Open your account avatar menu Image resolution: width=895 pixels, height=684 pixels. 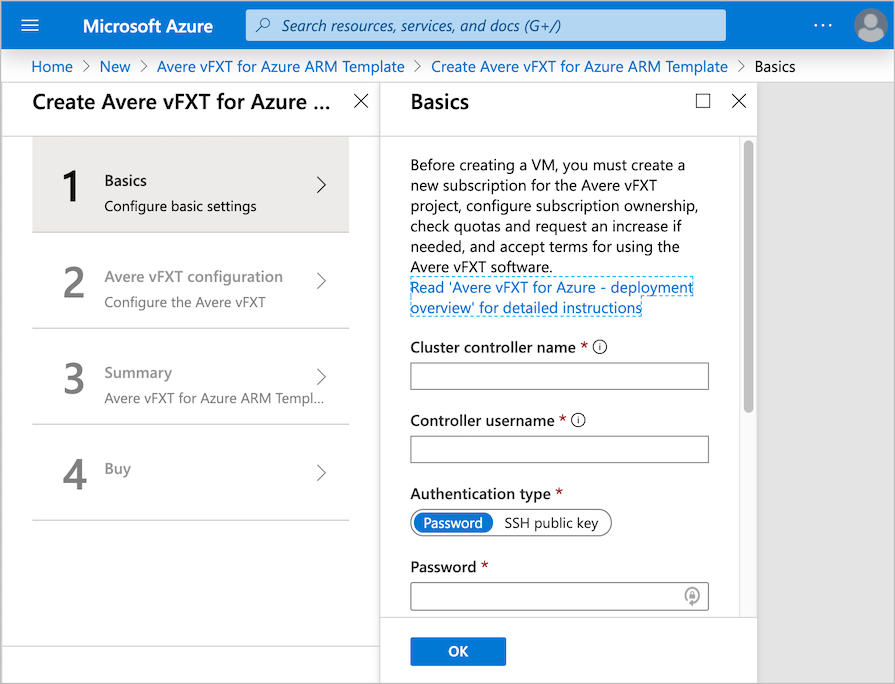click(x=869, y=25)
